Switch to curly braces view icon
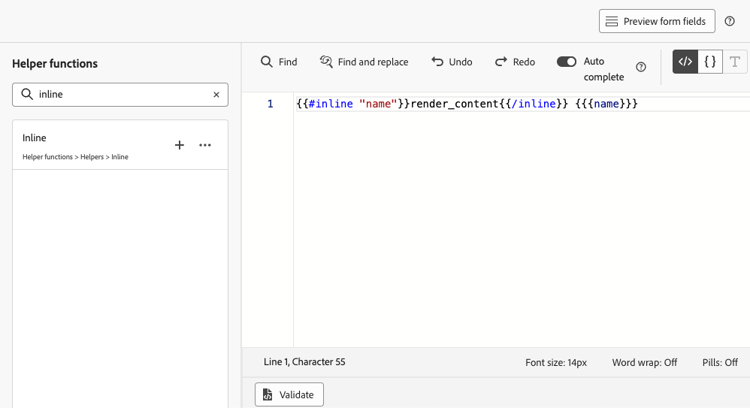This screenshot has height=408, width=750. [710, 62]
